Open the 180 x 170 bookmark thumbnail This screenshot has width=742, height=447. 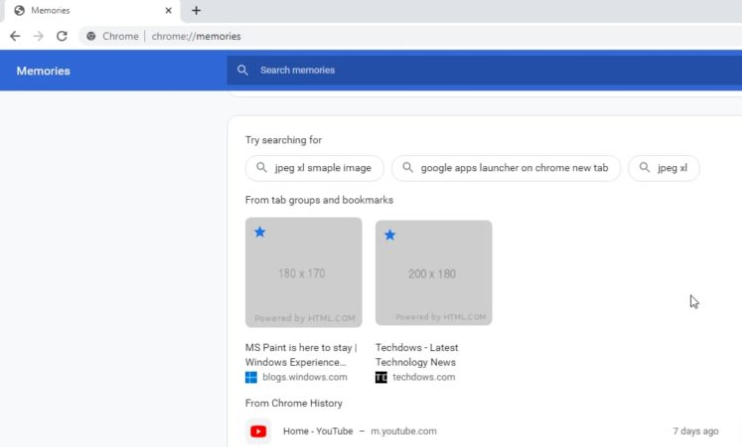(303, 272)
